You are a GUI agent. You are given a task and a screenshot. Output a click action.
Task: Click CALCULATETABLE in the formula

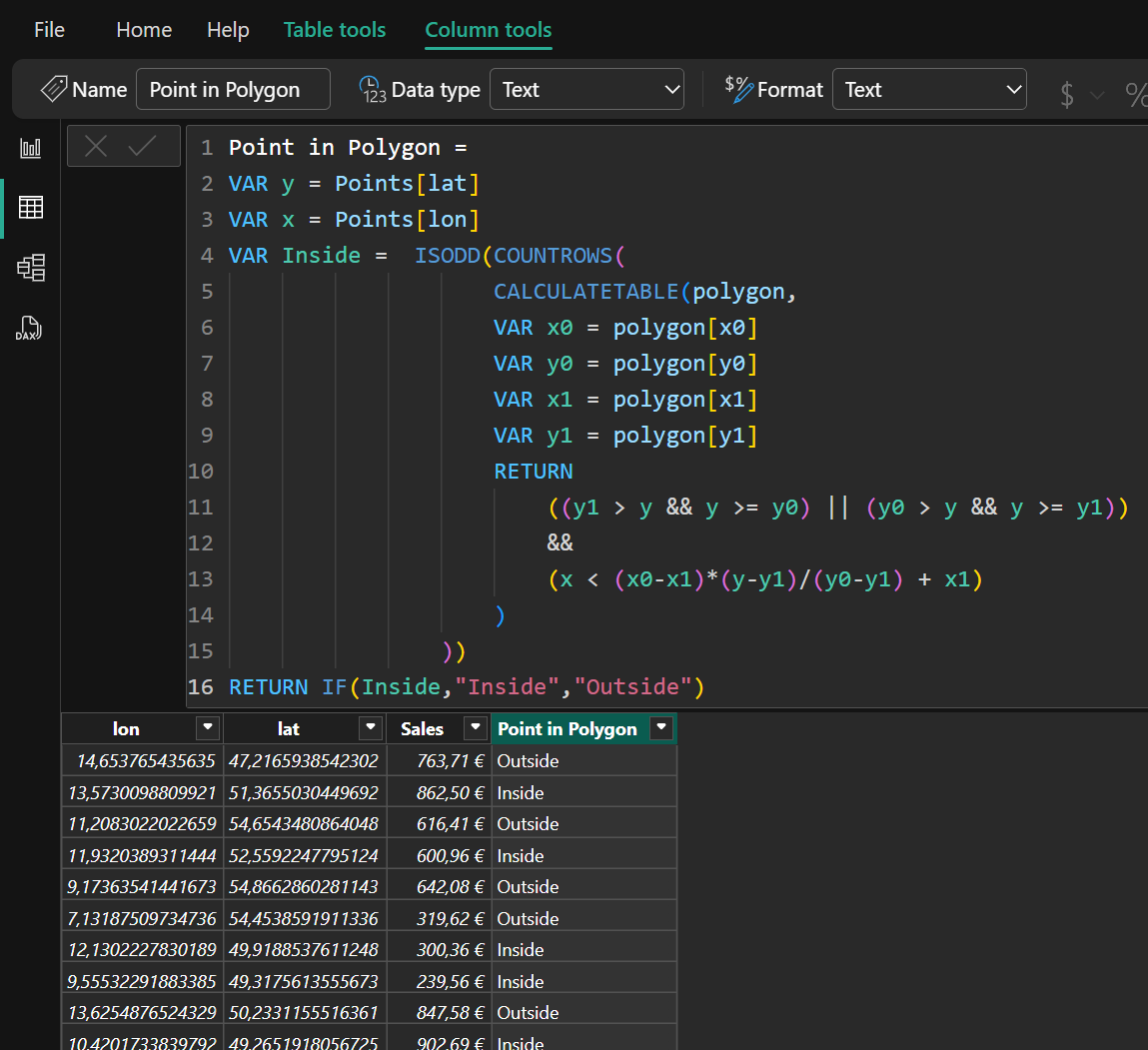tap(585, 292)
